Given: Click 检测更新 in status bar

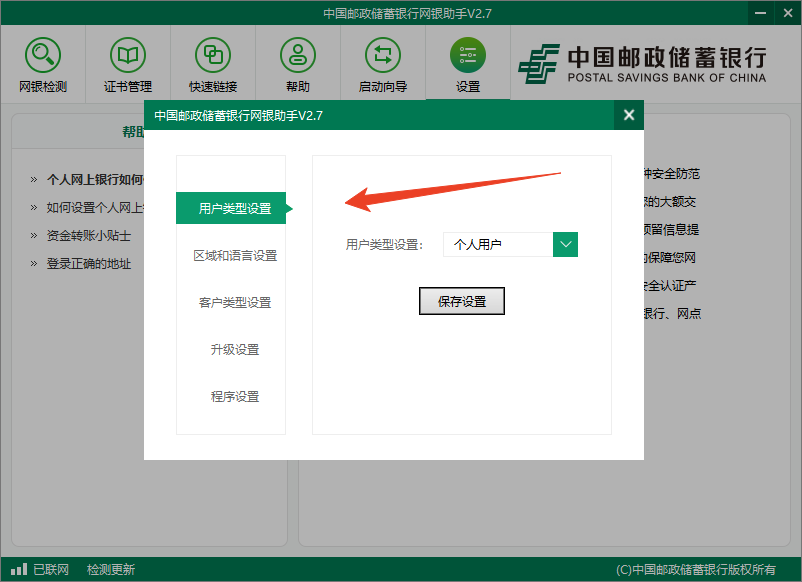Looking at the screenshot, I should [111, 569].
